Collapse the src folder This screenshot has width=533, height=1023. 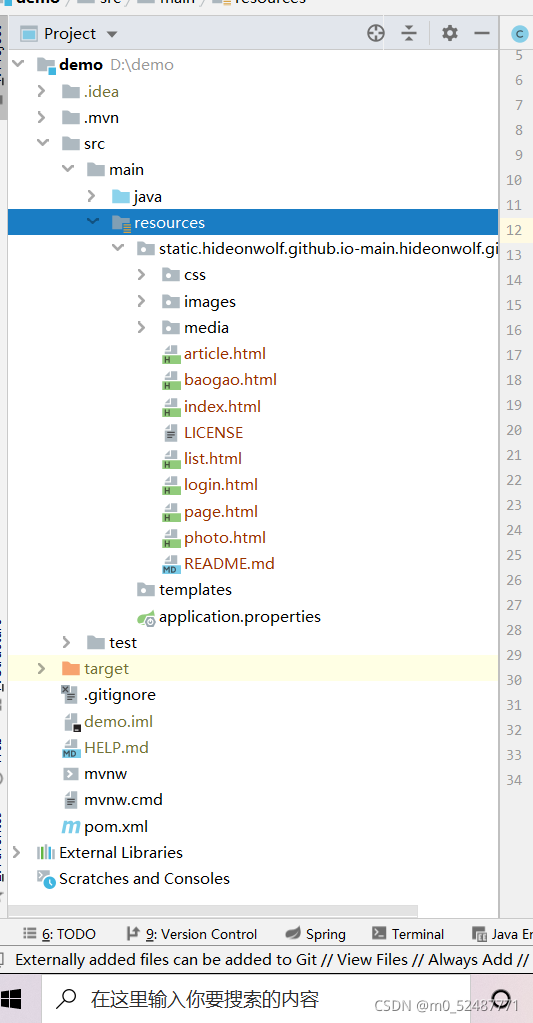point(43,143)
